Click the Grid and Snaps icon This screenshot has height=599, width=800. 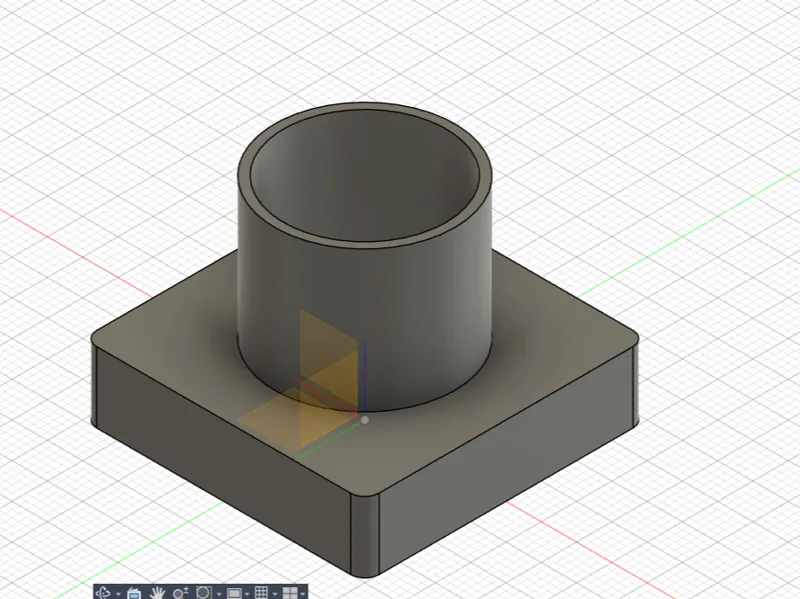point(261,593)
